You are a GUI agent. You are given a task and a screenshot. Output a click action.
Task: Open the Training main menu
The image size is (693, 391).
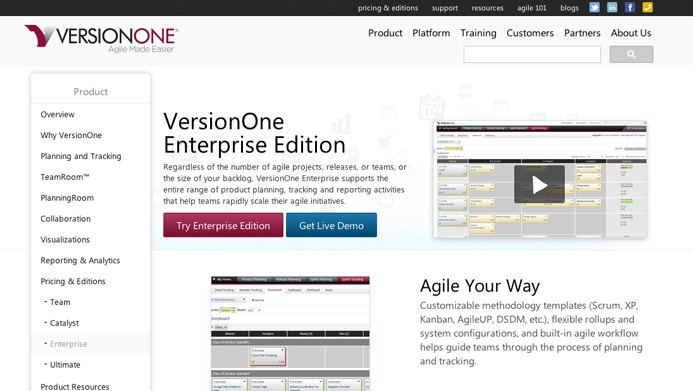pos(478,33)
